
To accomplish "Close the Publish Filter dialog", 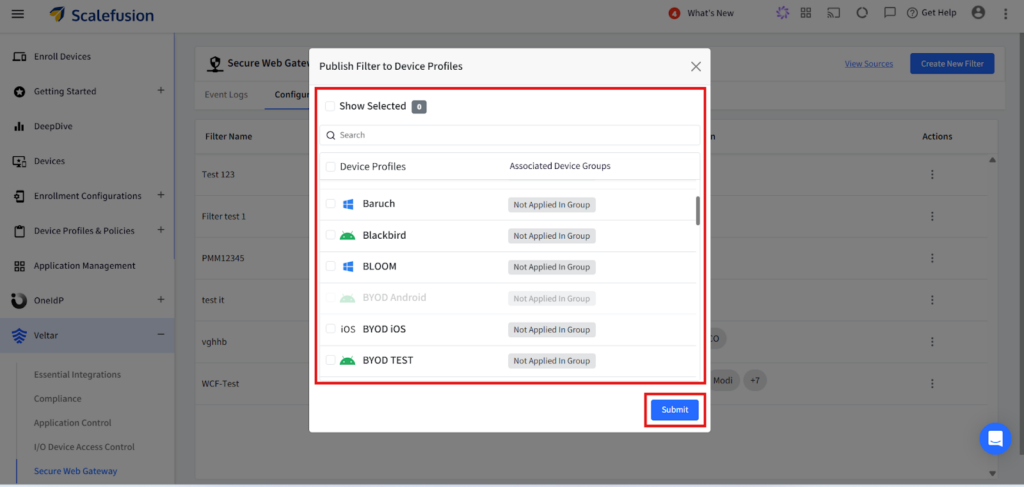I will 696,67.
